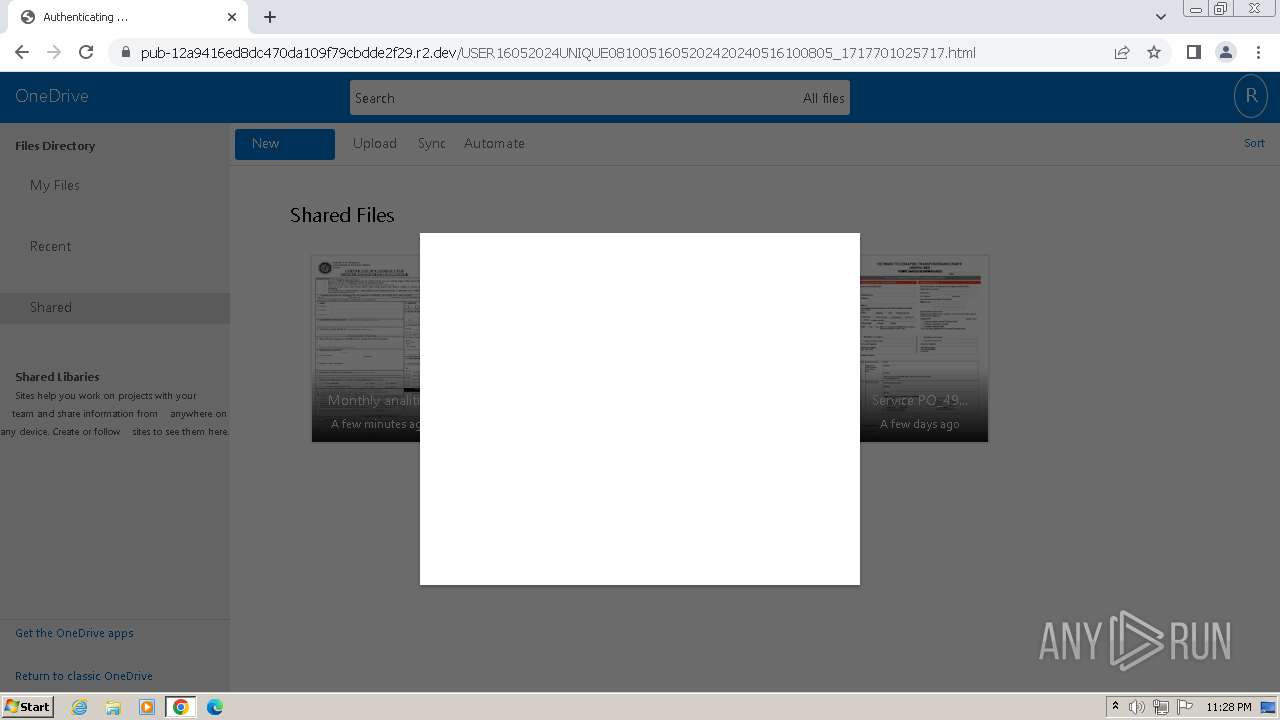This screenshot has height=720, width=1280.
Task: Open a new browser tab
Action: click(x=270, y=17)
